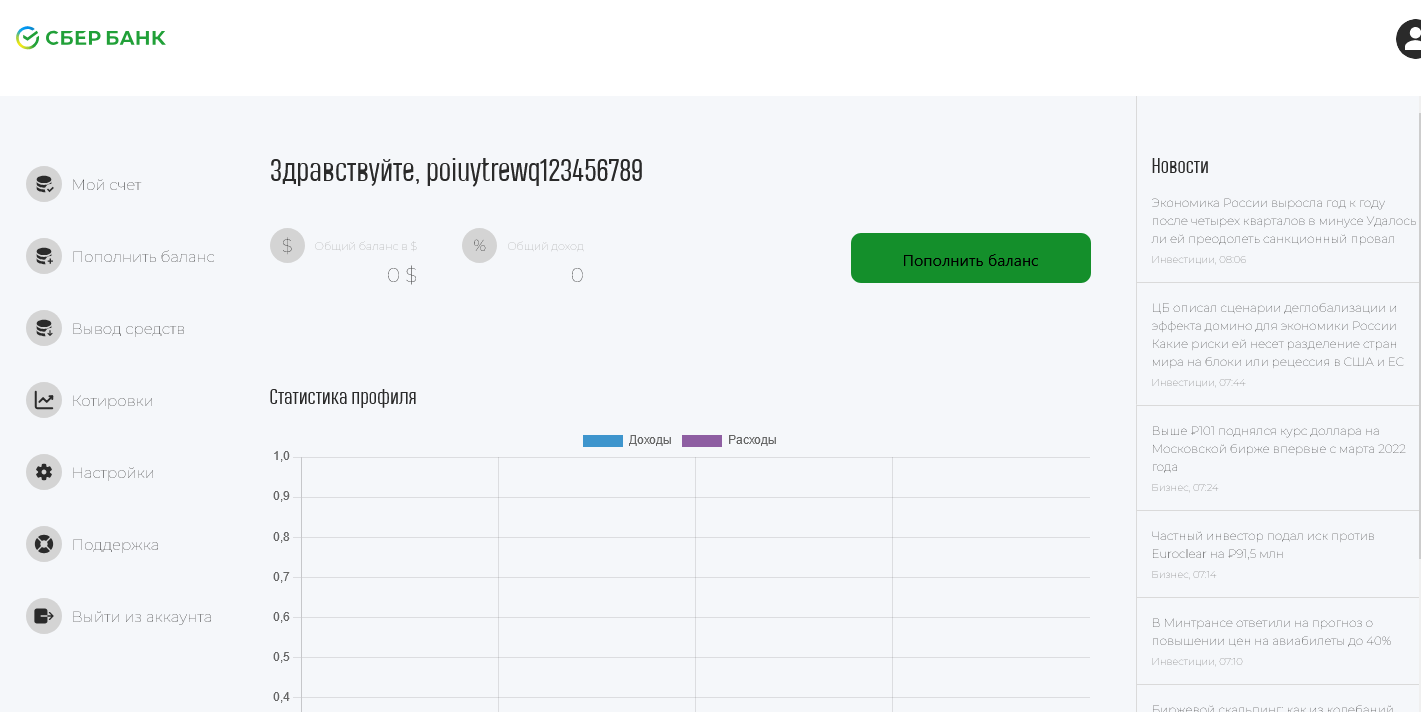The width and height of the screenshot is (1421, 712).
Task: Click the Sber Bank logo
Action: click(x=91, y=38)
